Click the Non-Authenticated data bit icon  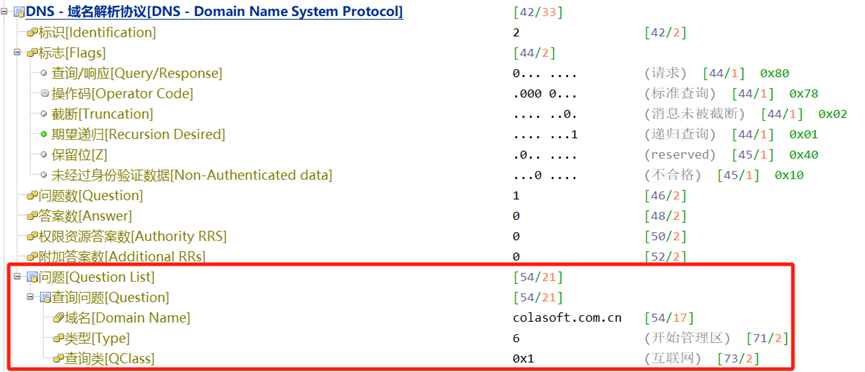pos(44,176)
